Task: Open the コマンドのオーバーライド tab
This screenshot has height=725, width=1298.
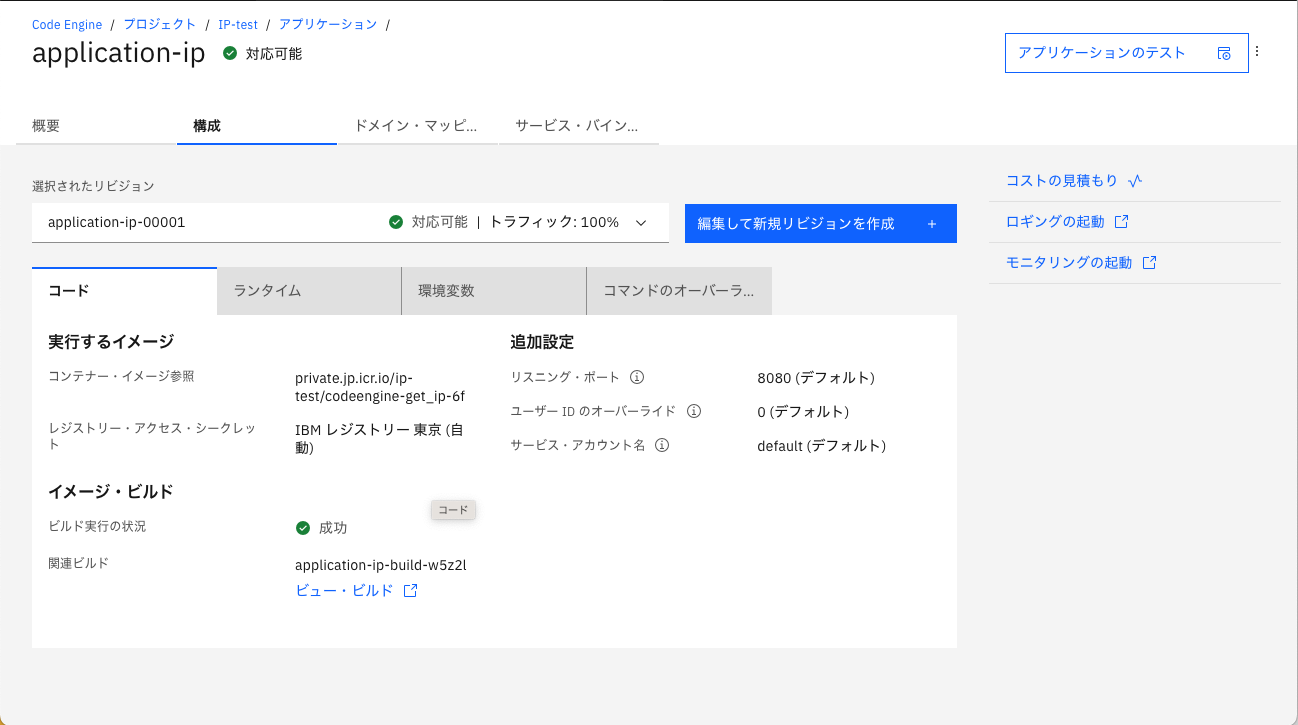Action: click(678, 290)
